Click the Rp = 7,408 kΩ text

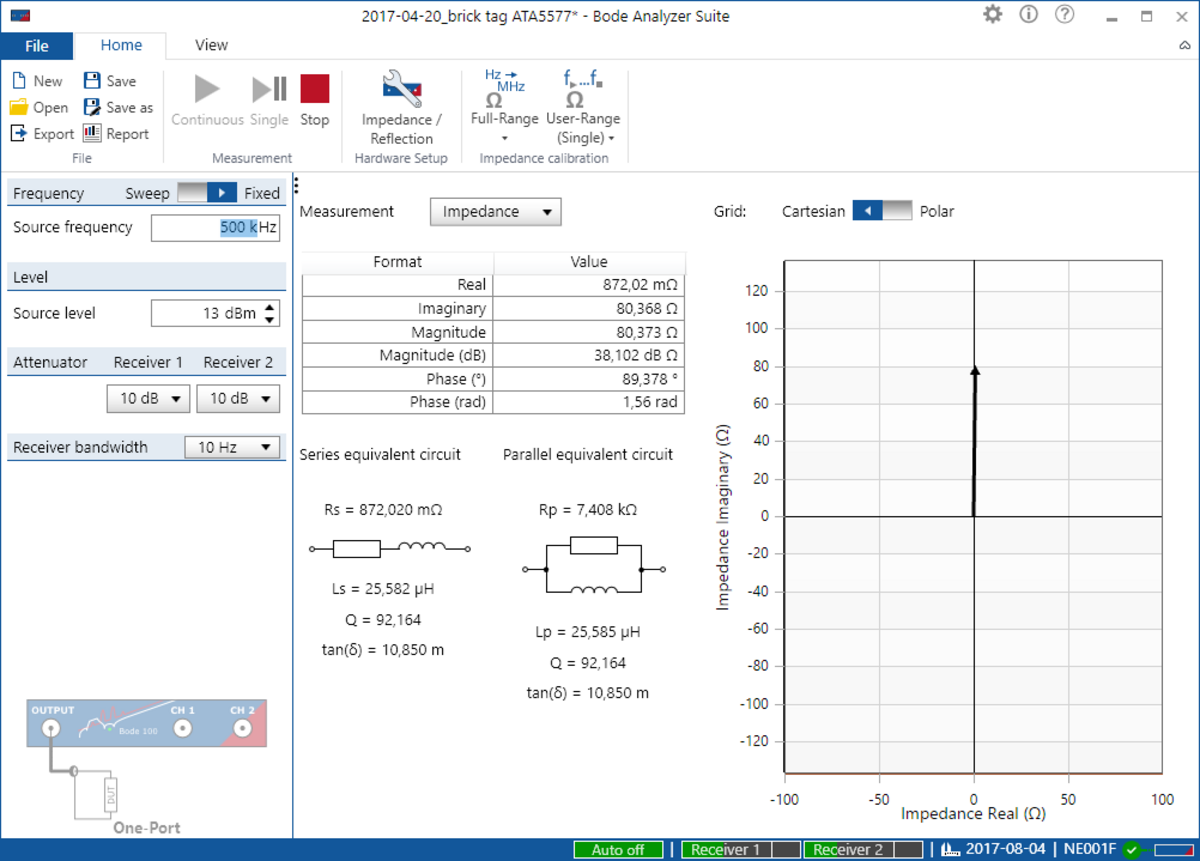588,510
